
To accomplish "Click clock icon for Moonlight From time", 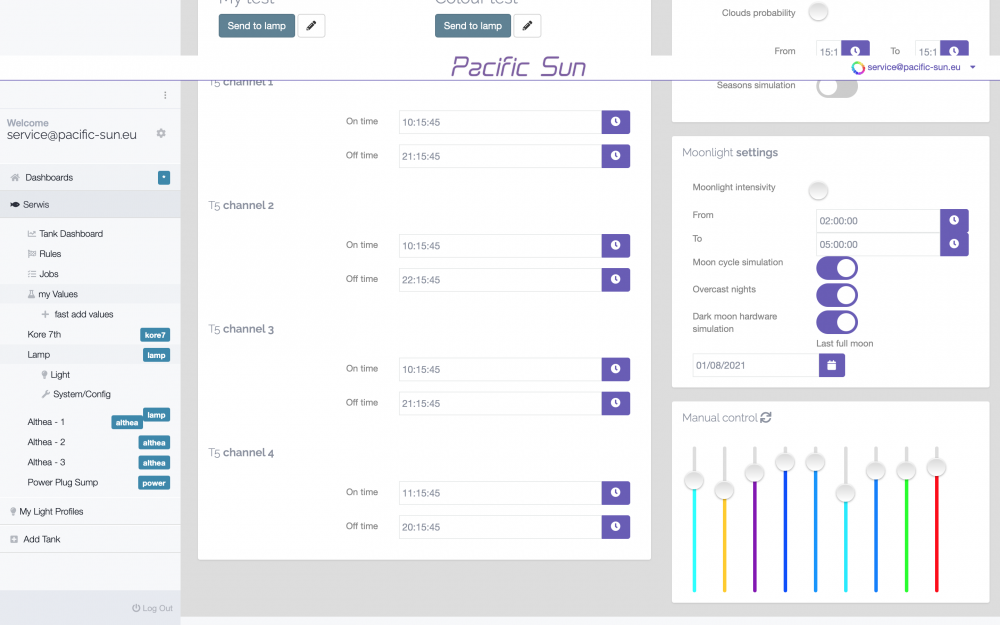I will (x=954, y=220).
